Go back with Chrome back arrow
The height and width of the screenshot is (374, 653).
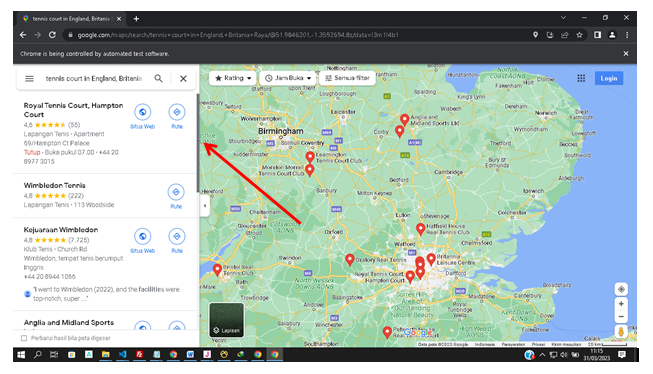[x=23, y=35]
